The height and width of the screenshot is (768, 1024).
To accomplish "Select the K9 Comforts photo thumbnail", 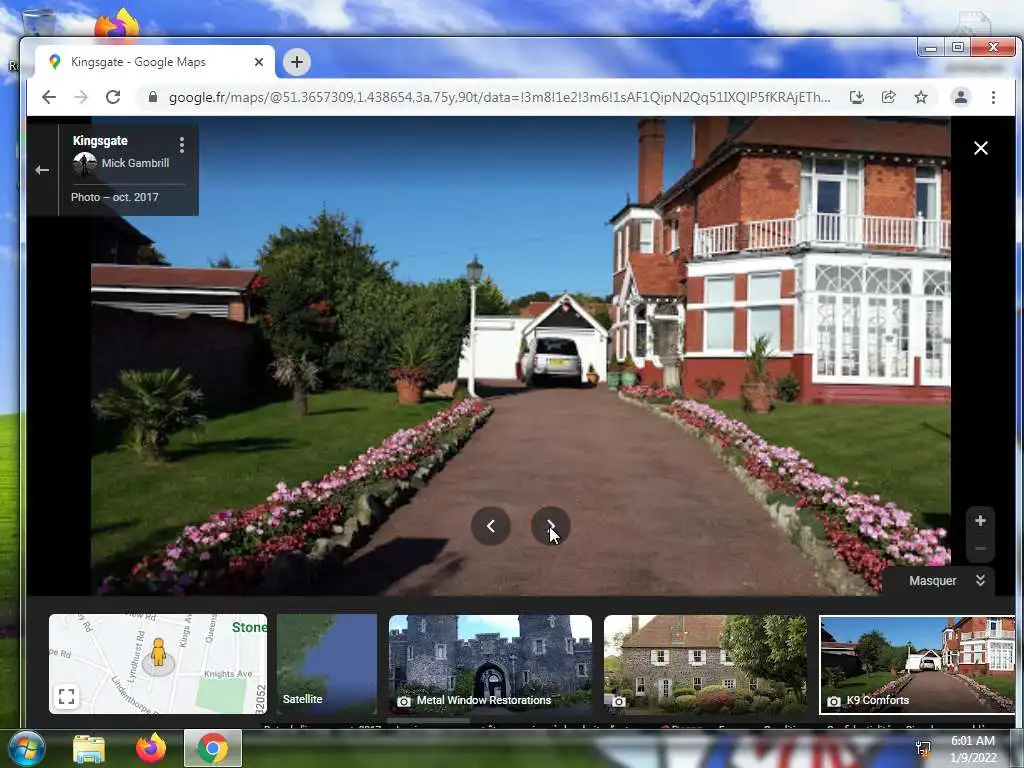I will click(x=918, y=665).
